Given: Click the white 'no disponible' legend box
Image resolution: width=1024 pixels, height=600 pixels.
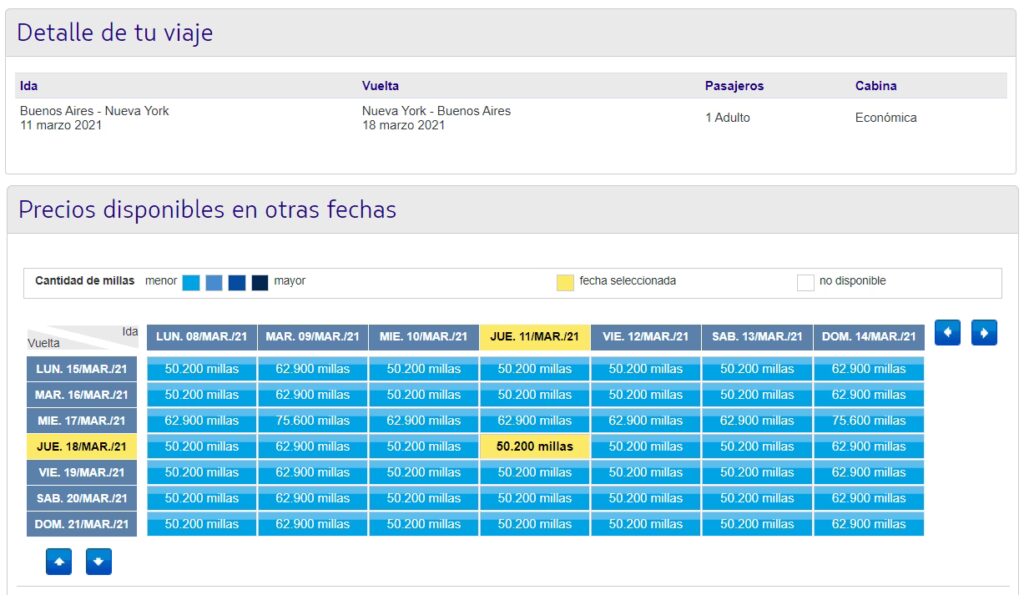Looking at the screenshot, I should 805,282.
